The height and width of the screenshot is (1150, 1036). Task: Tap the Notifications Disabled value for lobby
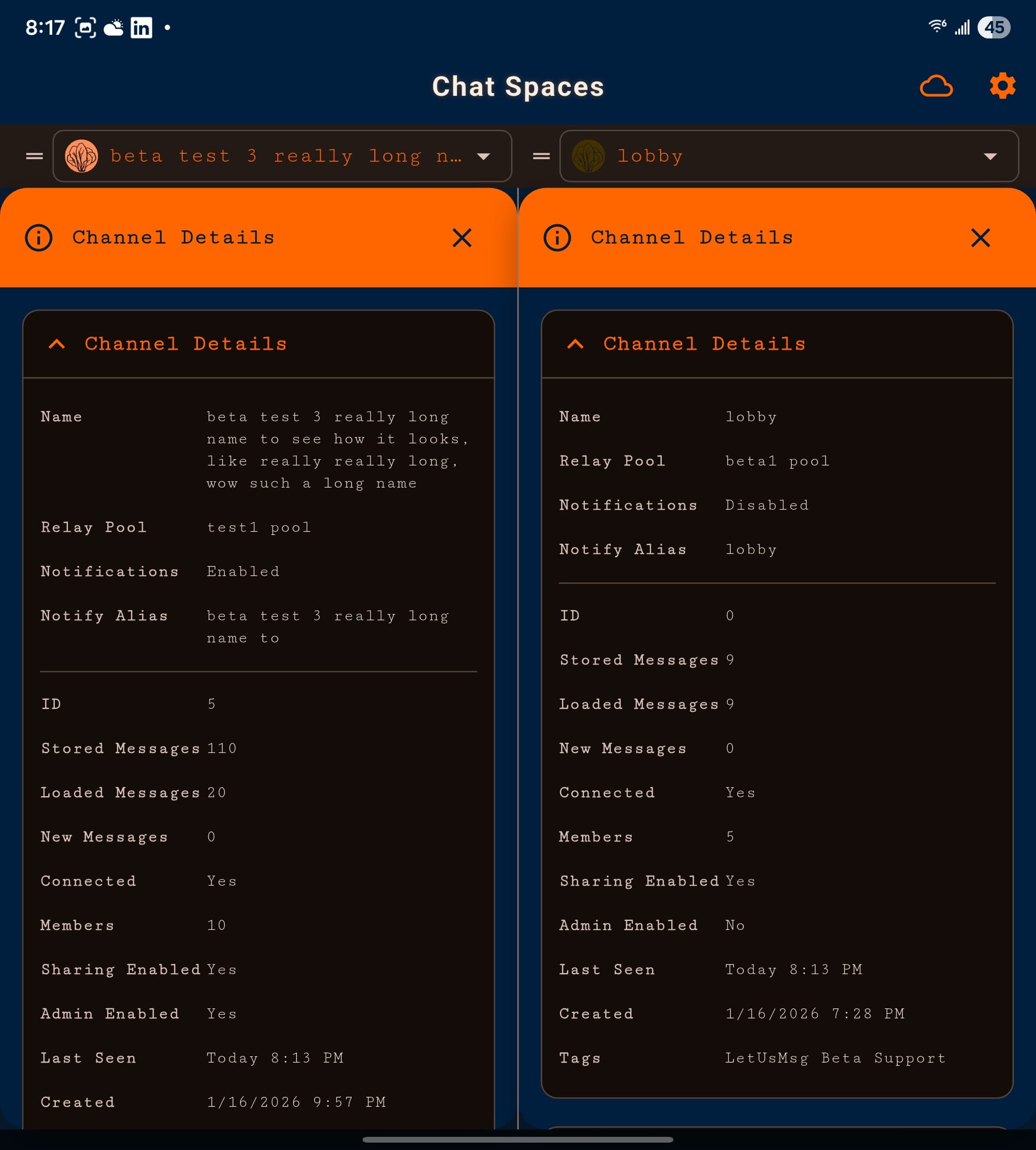pos(767,505)
